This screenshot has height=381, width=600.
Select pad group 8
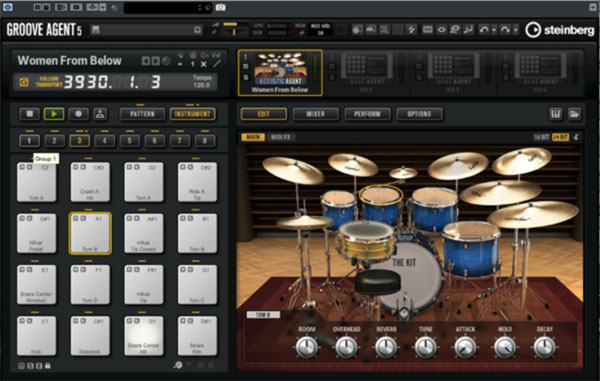(x=205, y=141)
